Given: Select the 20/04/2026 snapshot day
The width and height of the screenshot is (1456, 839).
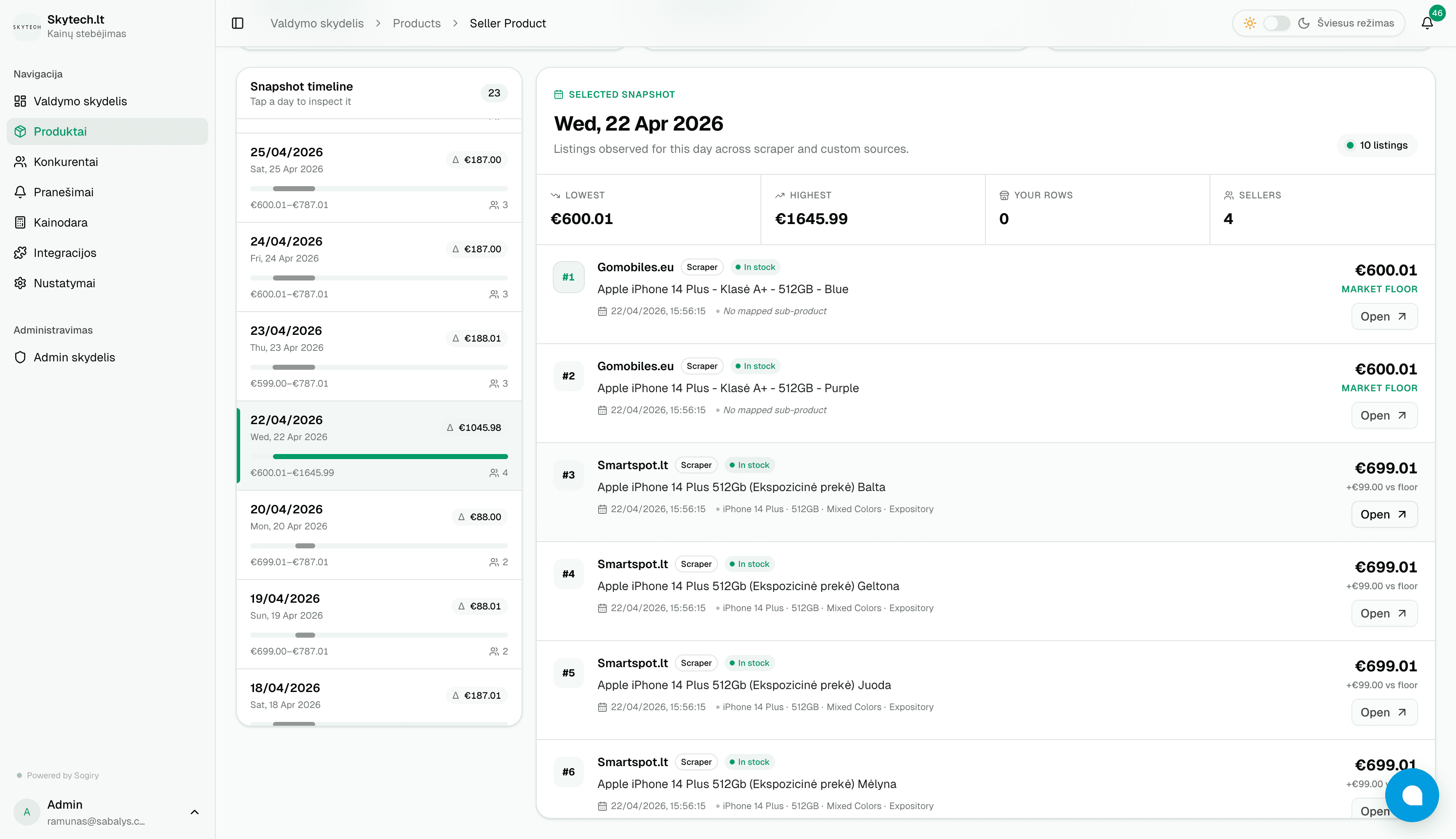Looking at the screenshot, I should [379, 535].
